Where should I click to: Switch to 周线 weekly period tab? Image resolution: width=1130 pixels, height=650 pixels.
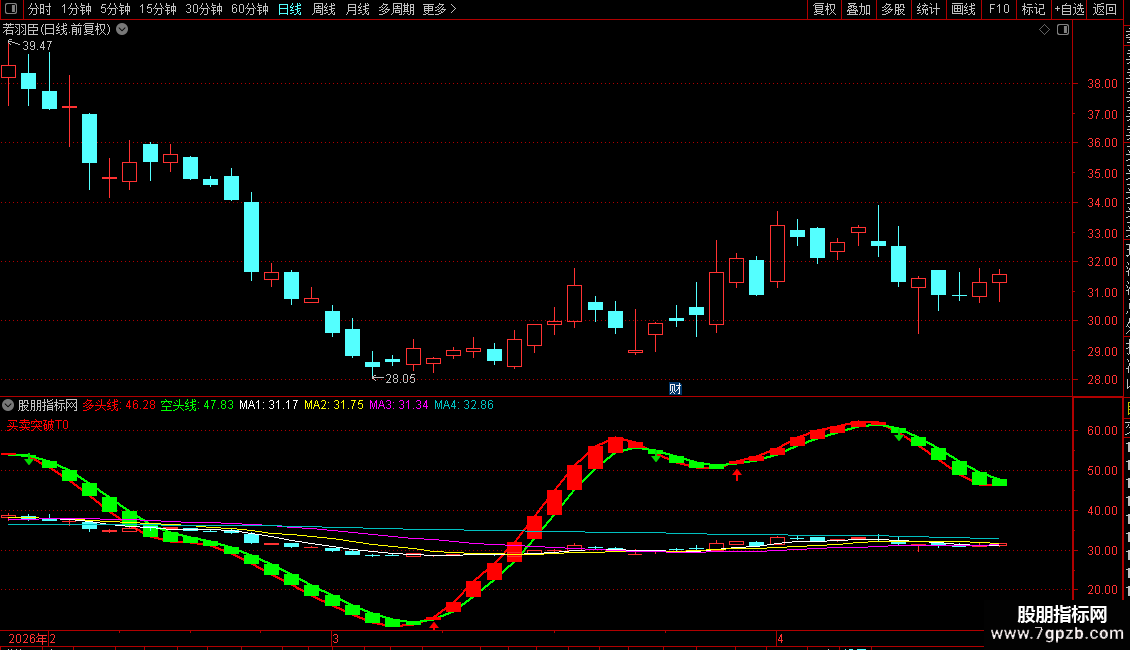(324, 9)
